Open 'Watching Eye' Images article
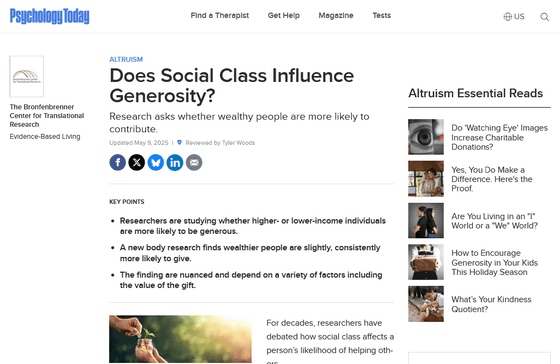 point(499,137)
